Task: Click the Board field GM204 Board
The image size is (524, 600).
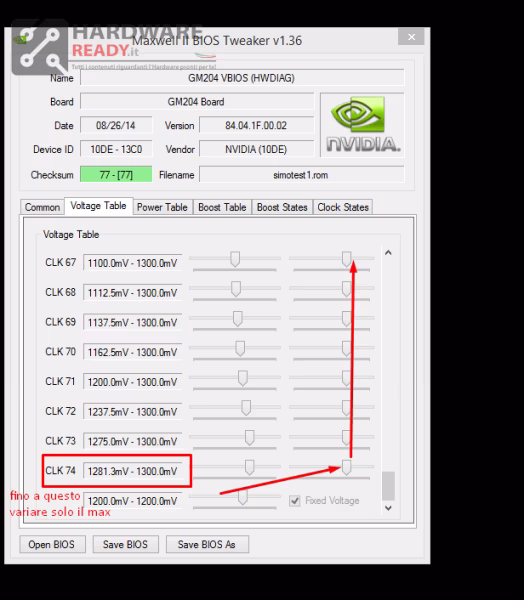Action: click(x=197, y=102)
